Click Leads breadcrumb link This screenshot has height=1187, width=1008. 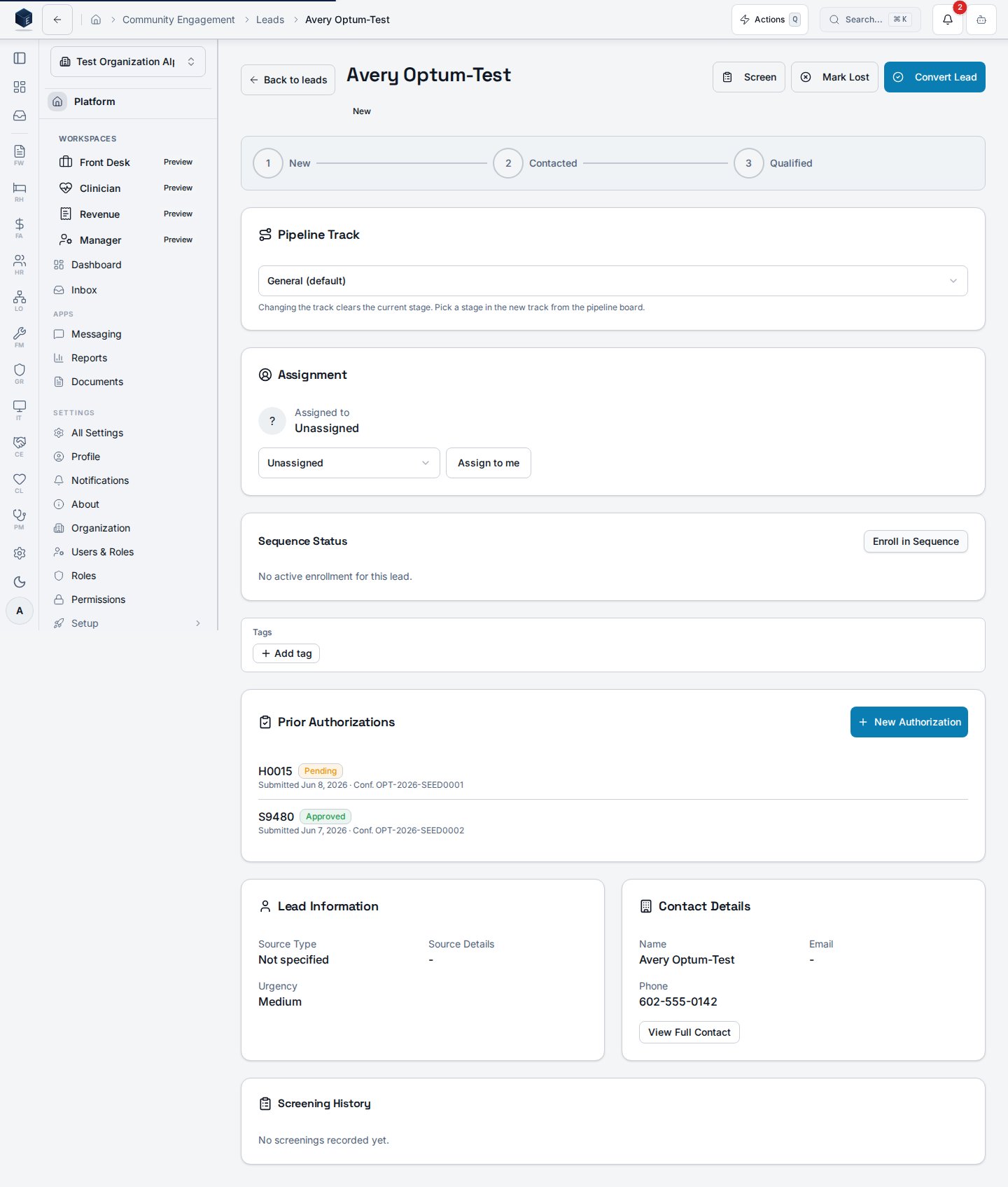coord(270,20)
